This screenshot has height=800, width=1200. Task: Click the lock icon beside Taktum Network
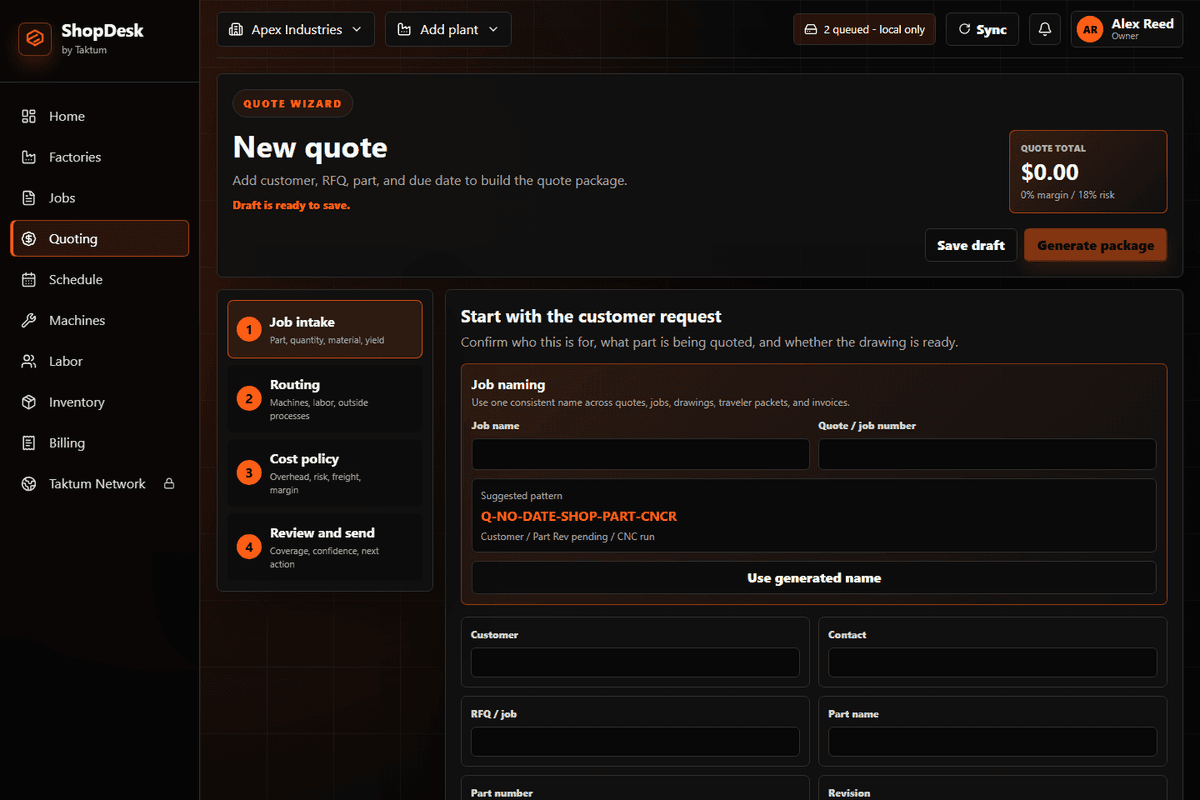pos(169,484)
